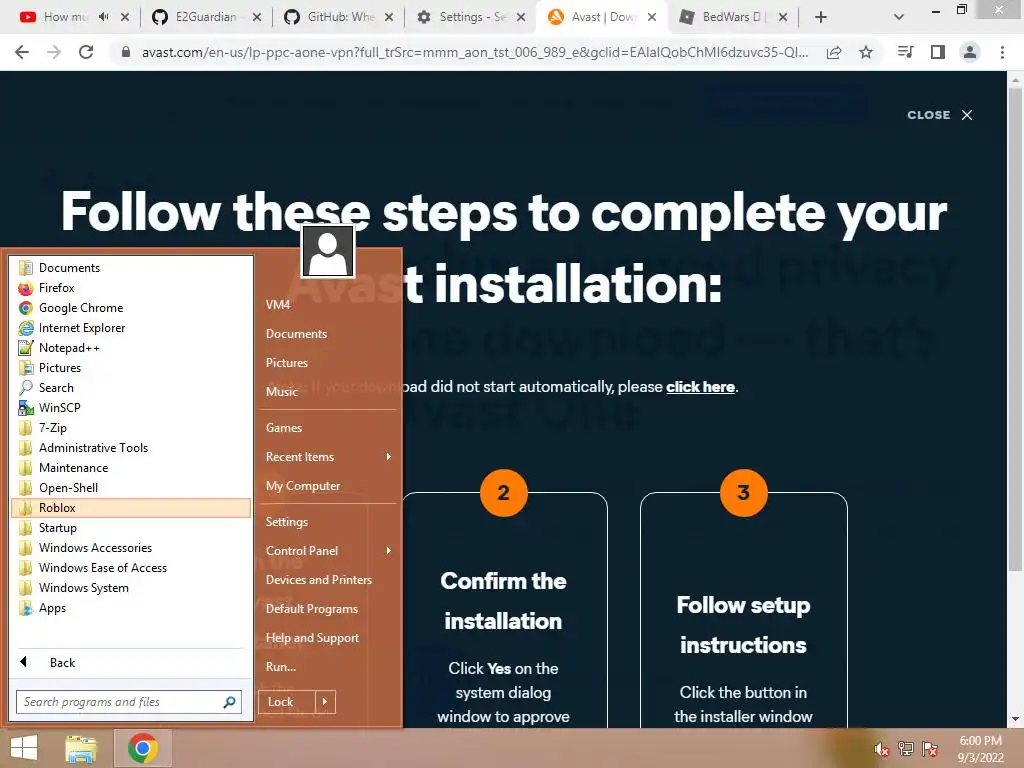Switch to the 'GitHub: Whe' tab
1024x768 pixels.
coord(338,17)
